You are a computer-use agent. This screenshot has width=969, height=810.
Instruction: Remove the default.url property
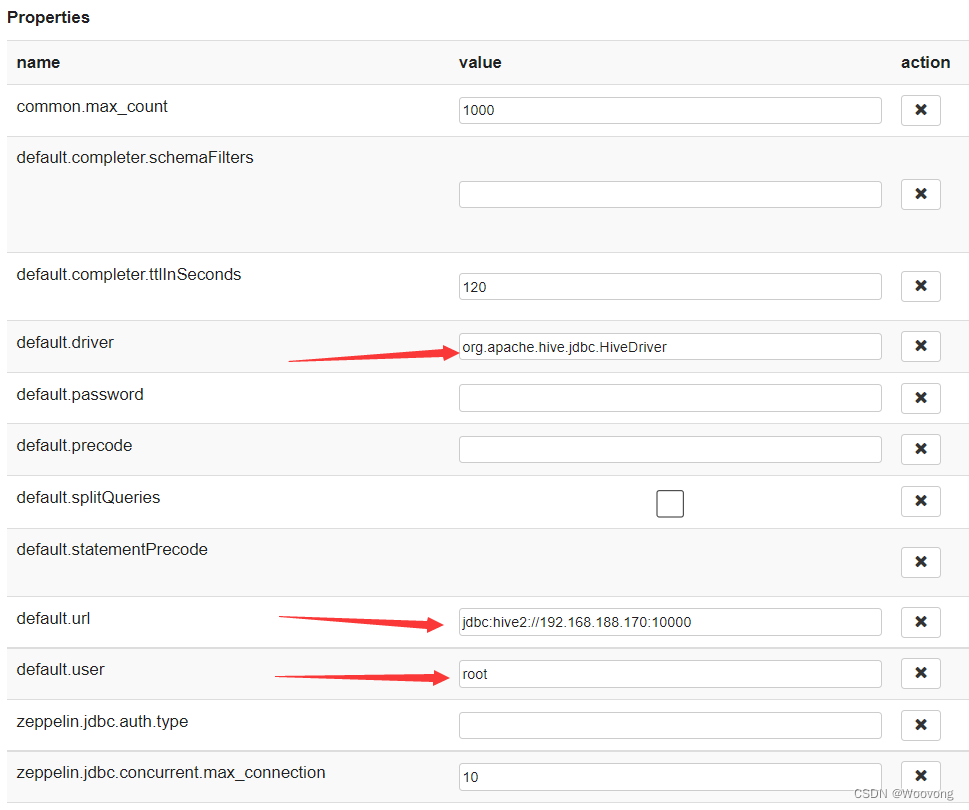[920, 621]
